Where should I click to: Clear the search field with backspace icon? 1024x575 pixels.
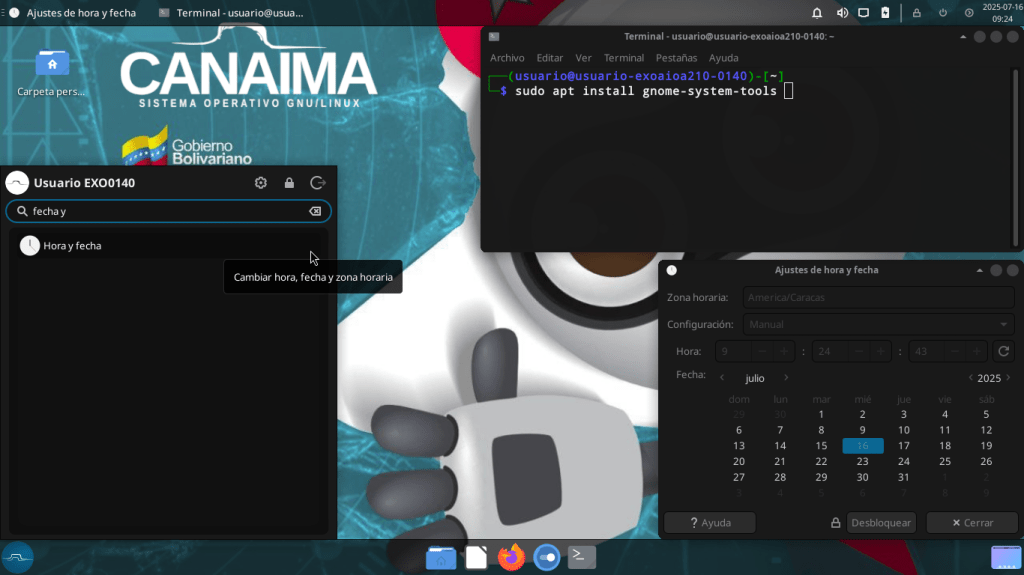pos(314,212)
